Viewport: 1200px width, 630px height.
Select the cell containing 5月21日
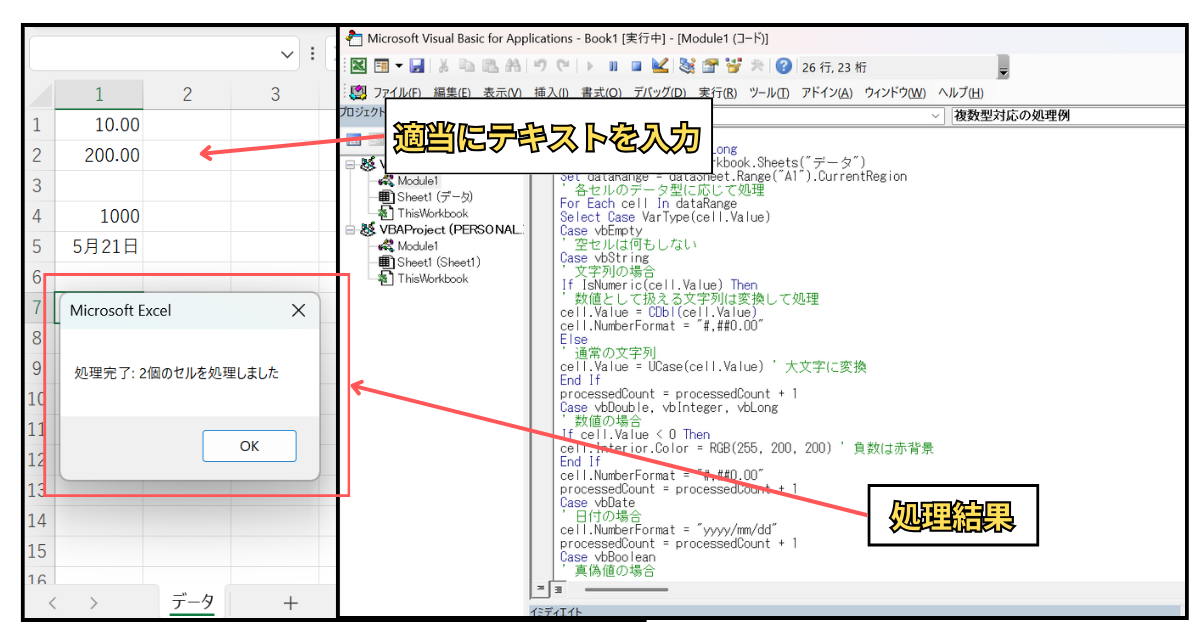[x=99, y=246]
